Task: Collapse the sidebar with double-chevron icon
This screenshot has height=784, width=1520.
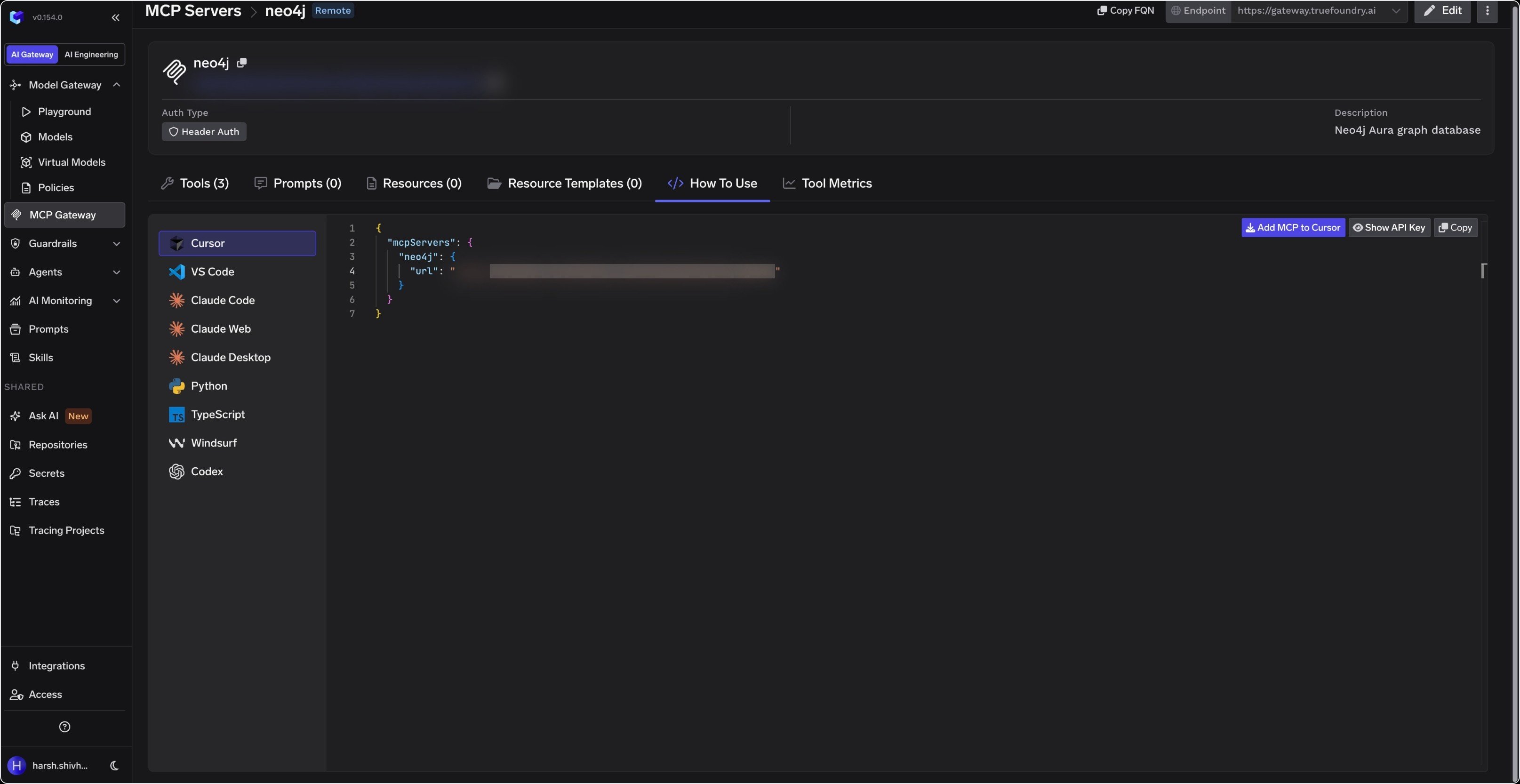Action: point(116,18)
